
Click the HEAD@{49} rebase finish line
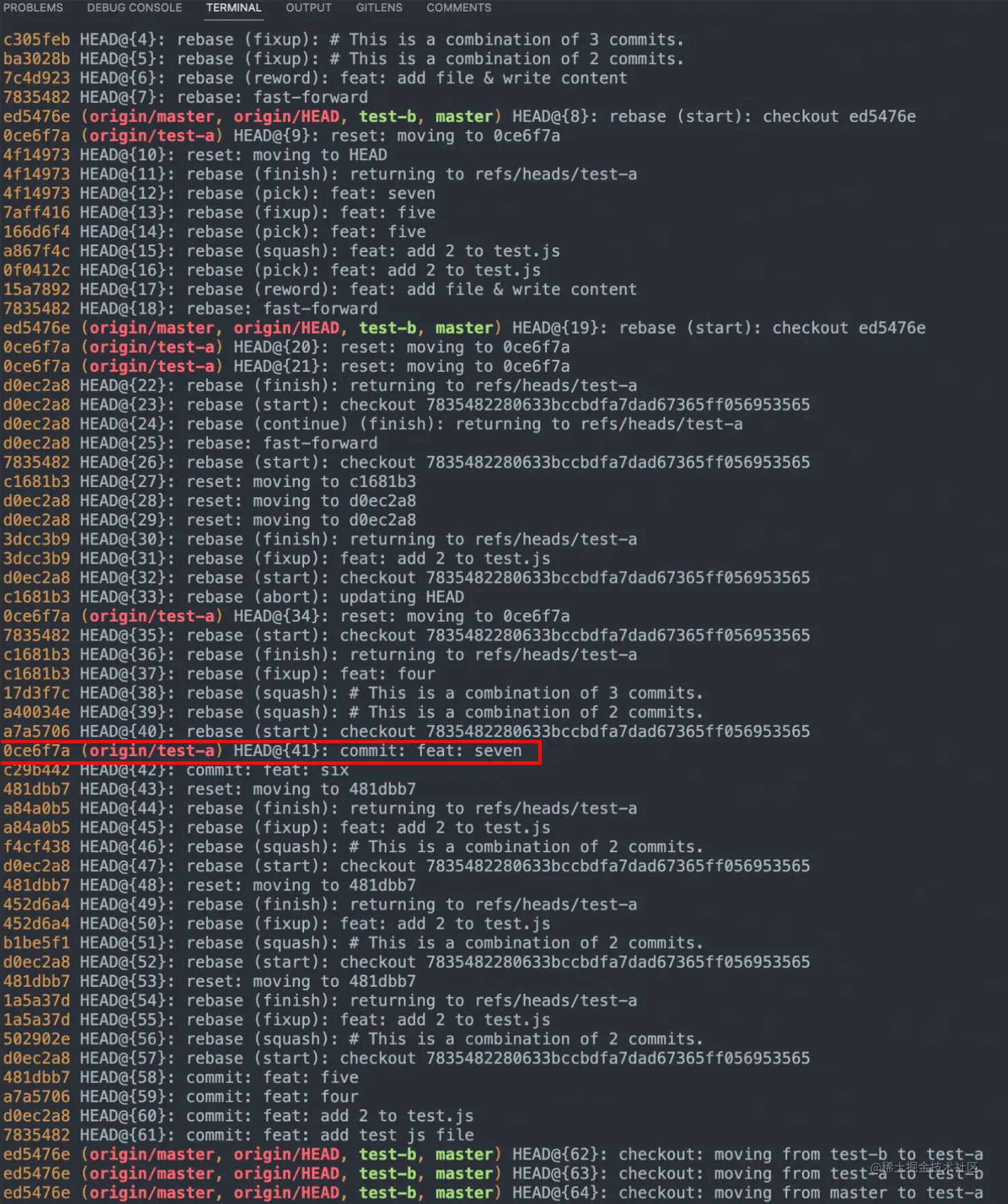pyautogui.click(x=320, y=905)
